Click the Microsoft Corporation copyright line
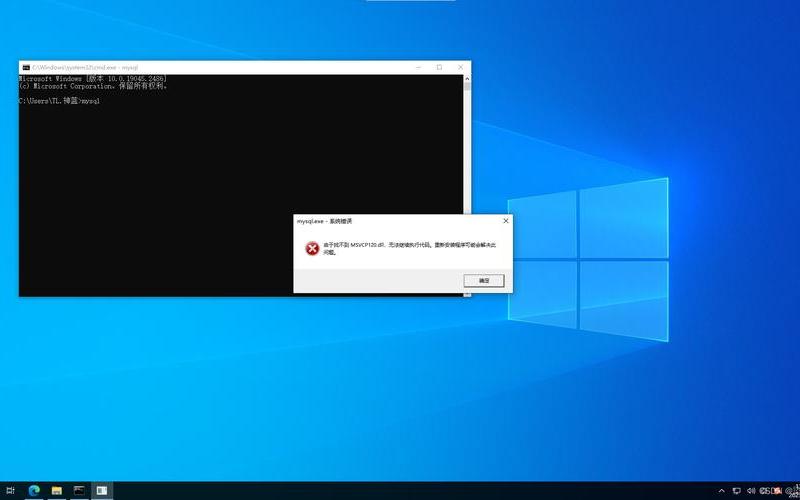The image size is (800, 500). click(x=93, y=86)
